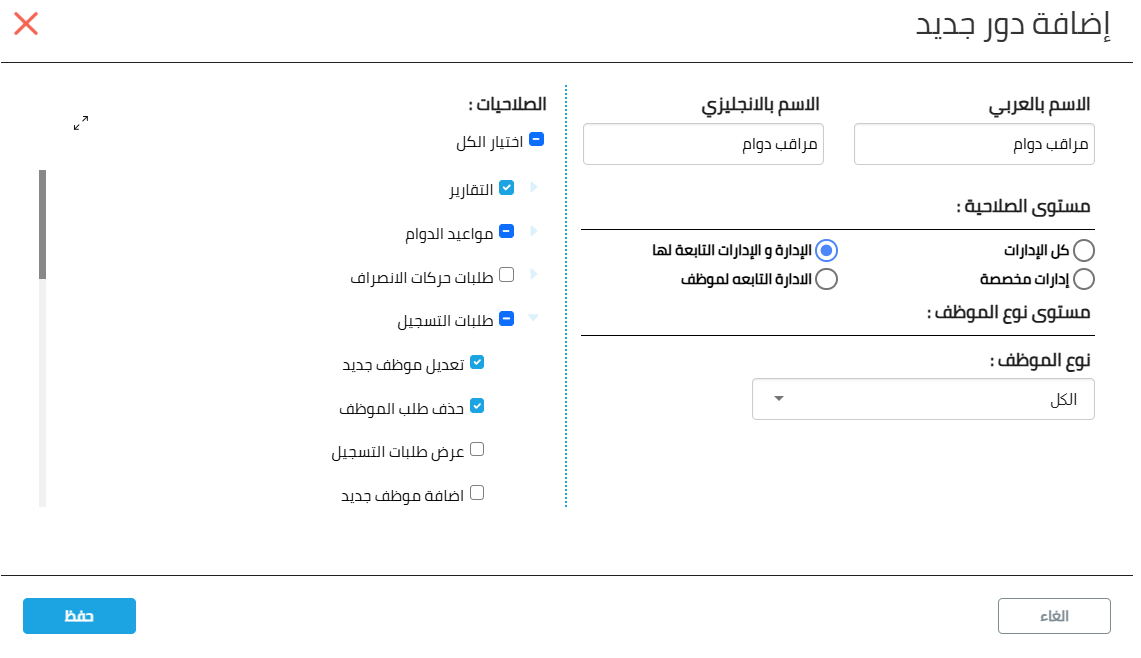Viewport: 1141px width, 658px height.
Task: Expand the طلبات حركات الانصراف node
Action: click(533, 274)
